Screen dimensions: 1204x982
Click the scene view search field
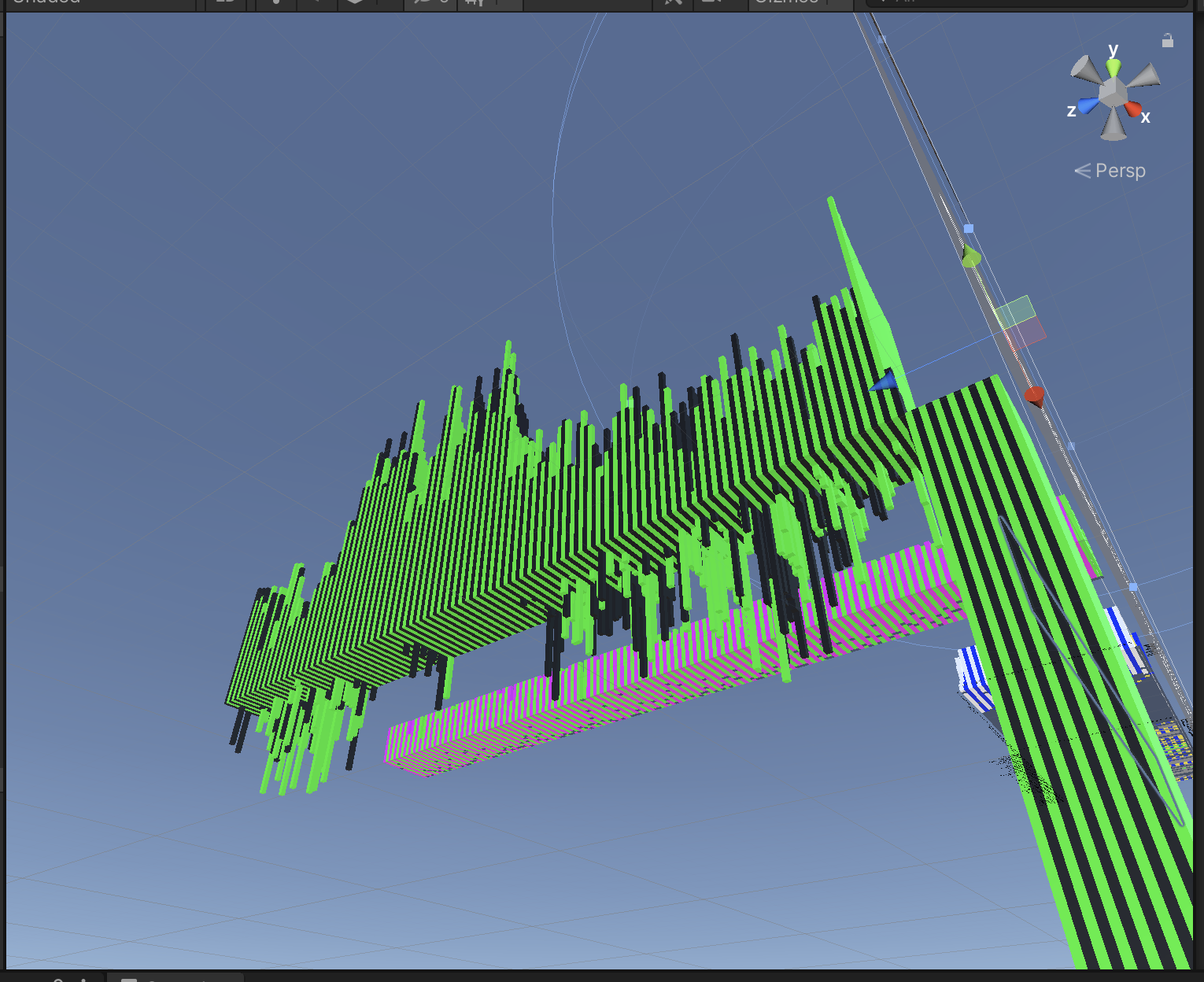1023,2
